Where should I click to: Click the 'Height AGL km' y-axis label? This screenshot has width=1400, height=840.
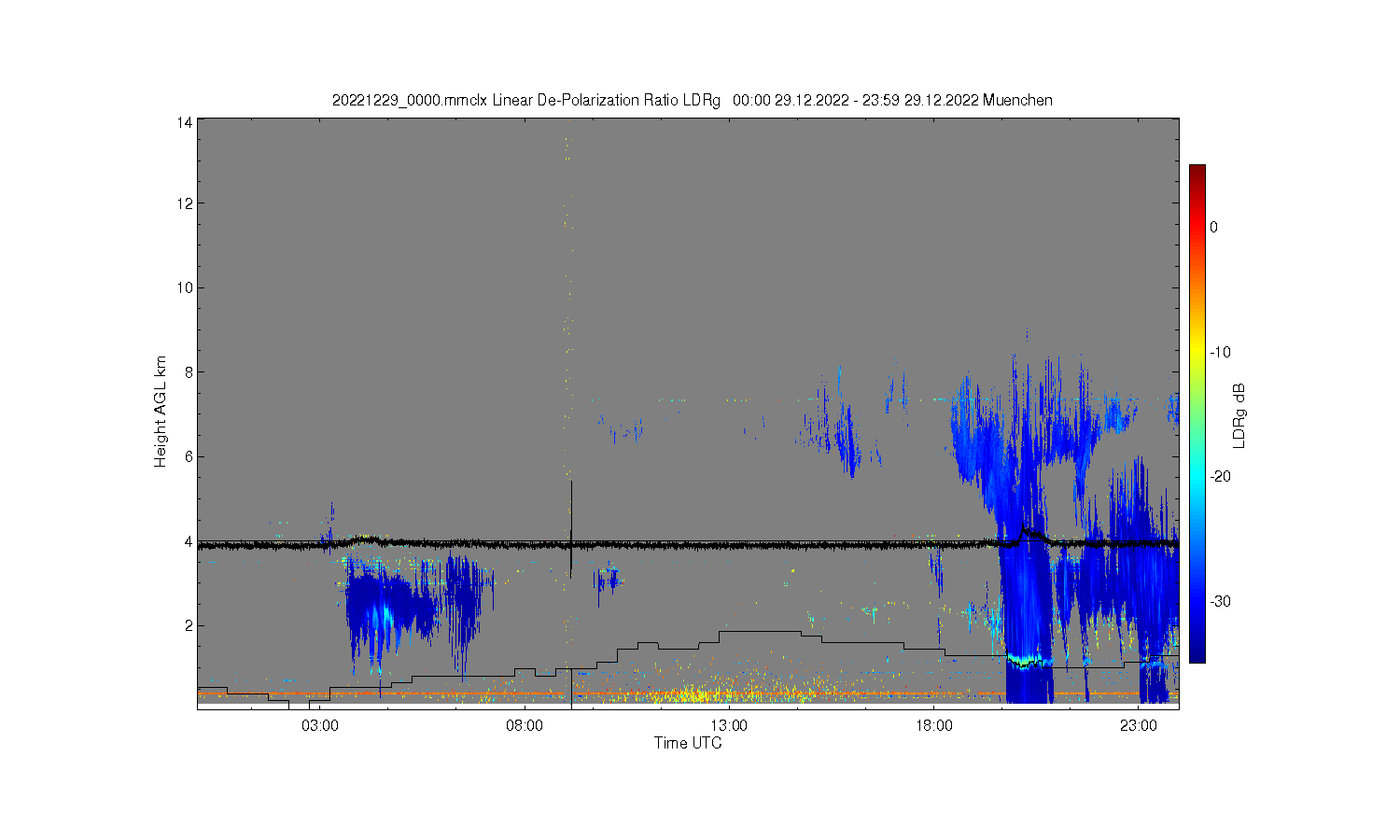tap(161, 412)
